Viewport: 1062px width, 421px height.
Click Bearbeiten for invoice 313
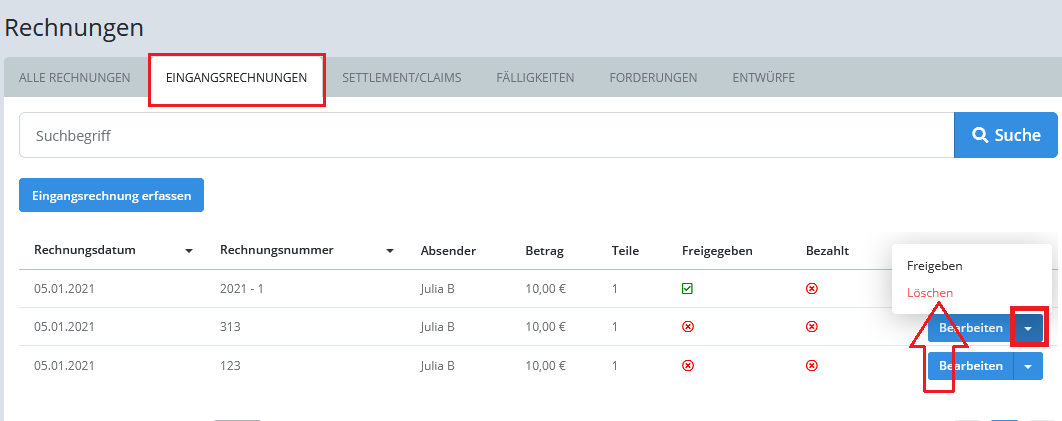pyautogui.click(x=971, y=328)
